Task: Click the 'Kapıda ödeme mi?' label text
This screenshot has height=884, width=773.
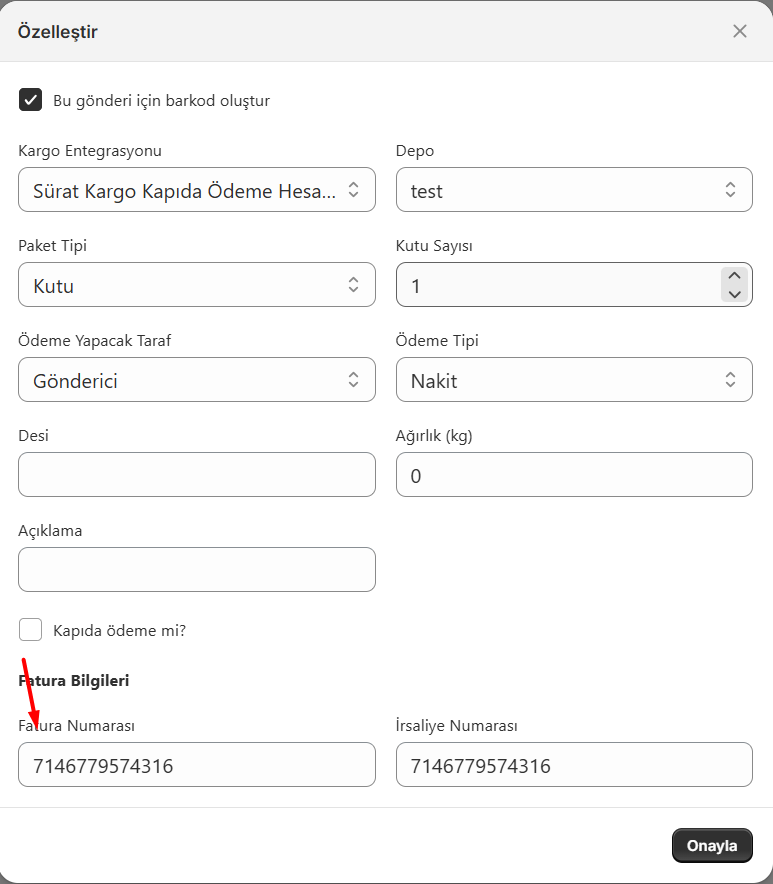Action: 119,631
